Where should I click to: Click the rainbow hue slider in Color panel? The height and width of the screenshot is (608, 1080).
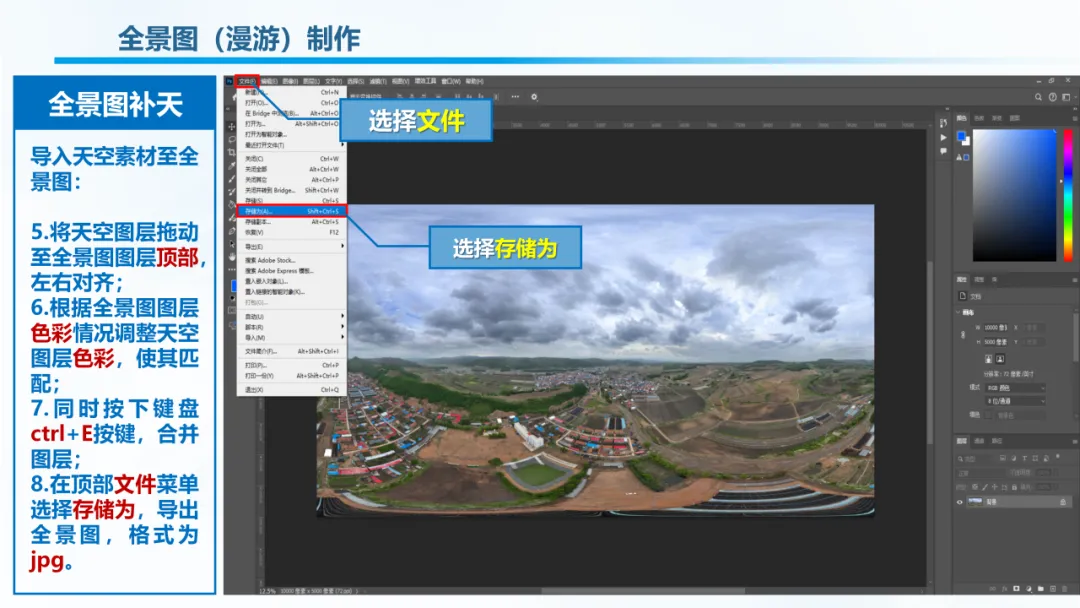pyautogui.click(x=1068, y=196)
